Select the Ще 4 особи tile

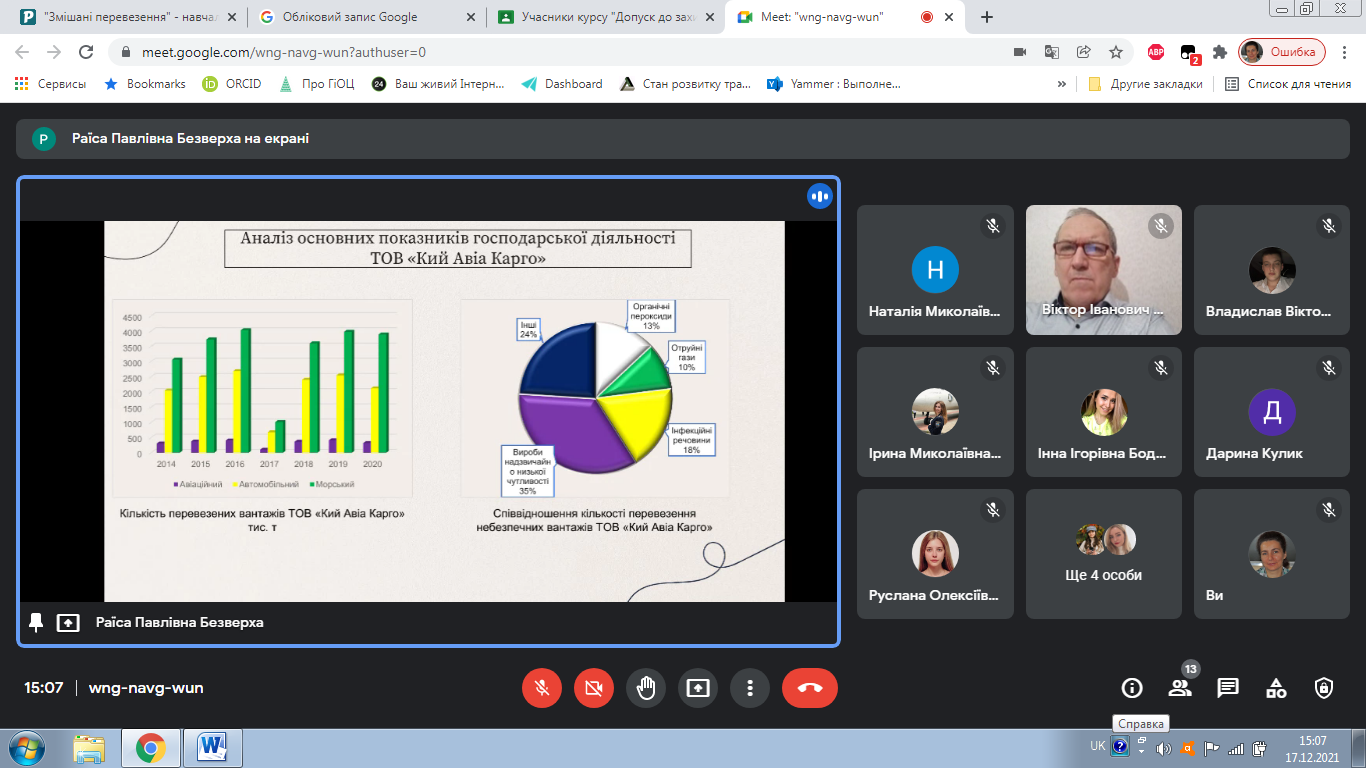1104,554
